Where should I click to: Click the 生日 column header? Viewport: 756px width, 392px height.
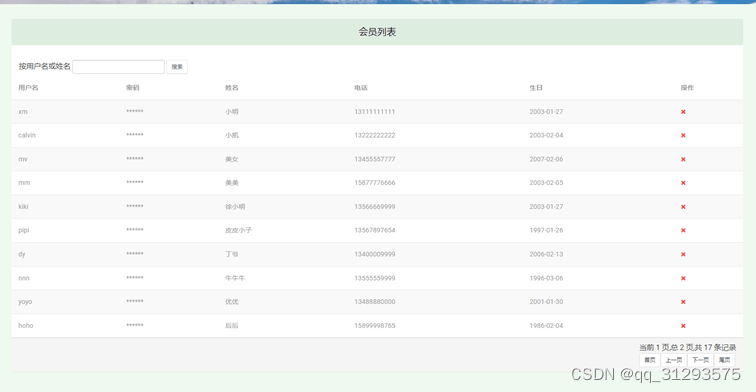pyautogui.click(x=536, y=88)
